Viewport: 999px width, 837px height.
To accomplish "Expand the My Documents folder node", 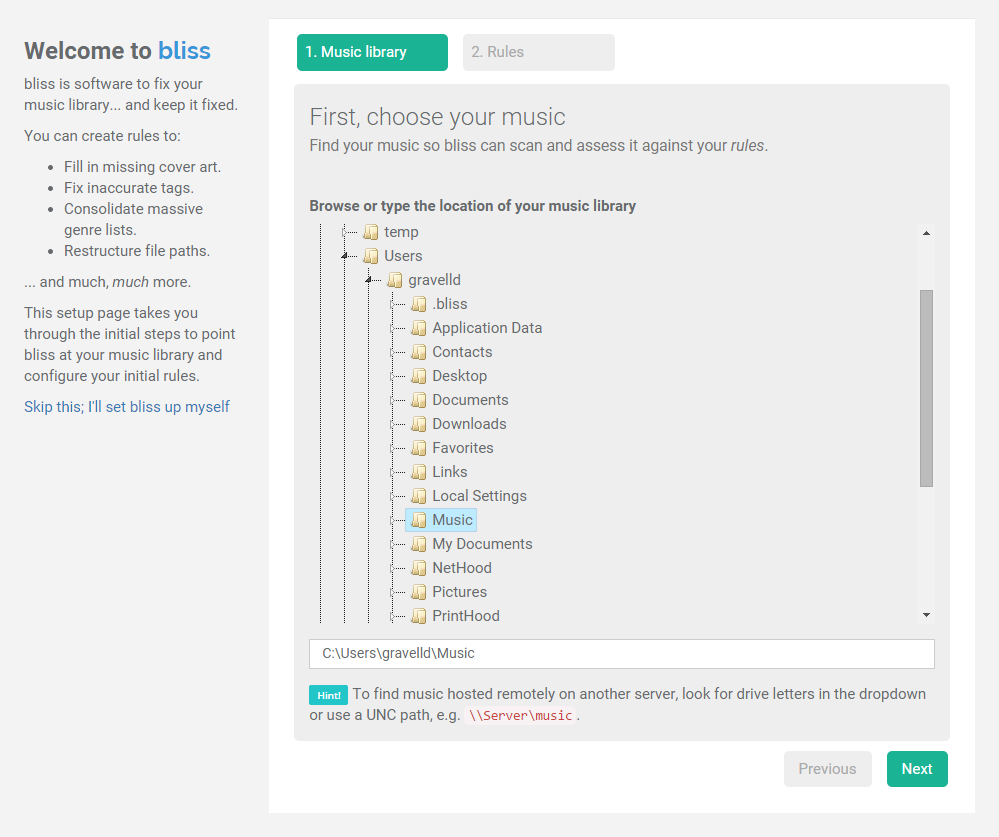I will [x=392, y=544].
